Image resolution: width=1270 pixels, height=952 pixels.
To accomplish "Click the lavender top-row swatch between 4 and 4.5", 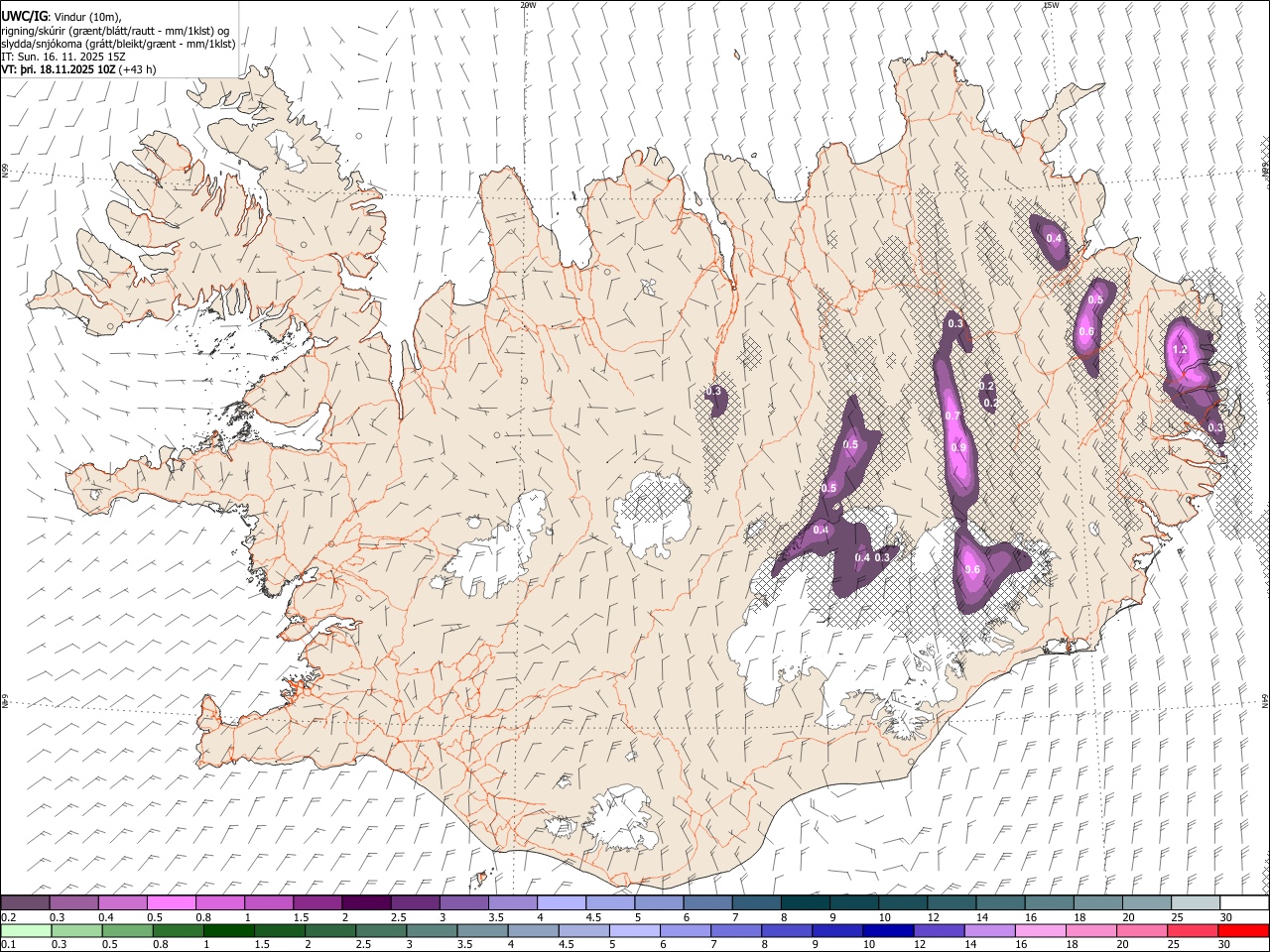I will coord(562,903).
